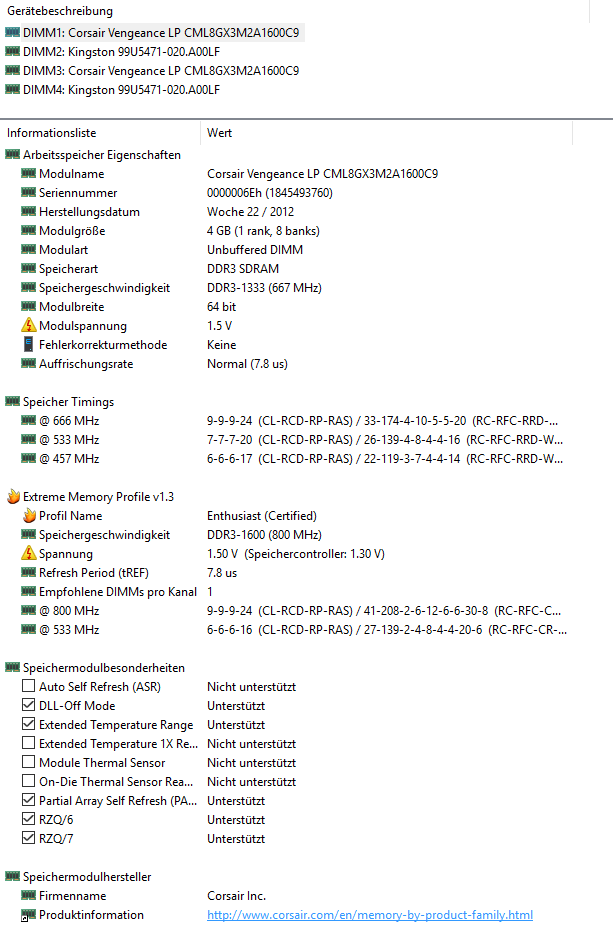Toggle the RZQ/6 checkbox
613x948 pixels.
pos(28,819)
